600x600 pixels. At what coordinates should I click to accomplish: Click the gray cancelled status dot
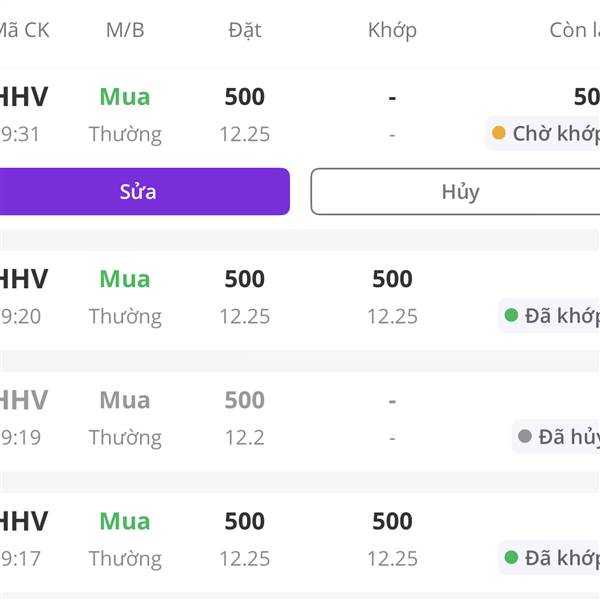pyautogui.click(x=525, y=437)
